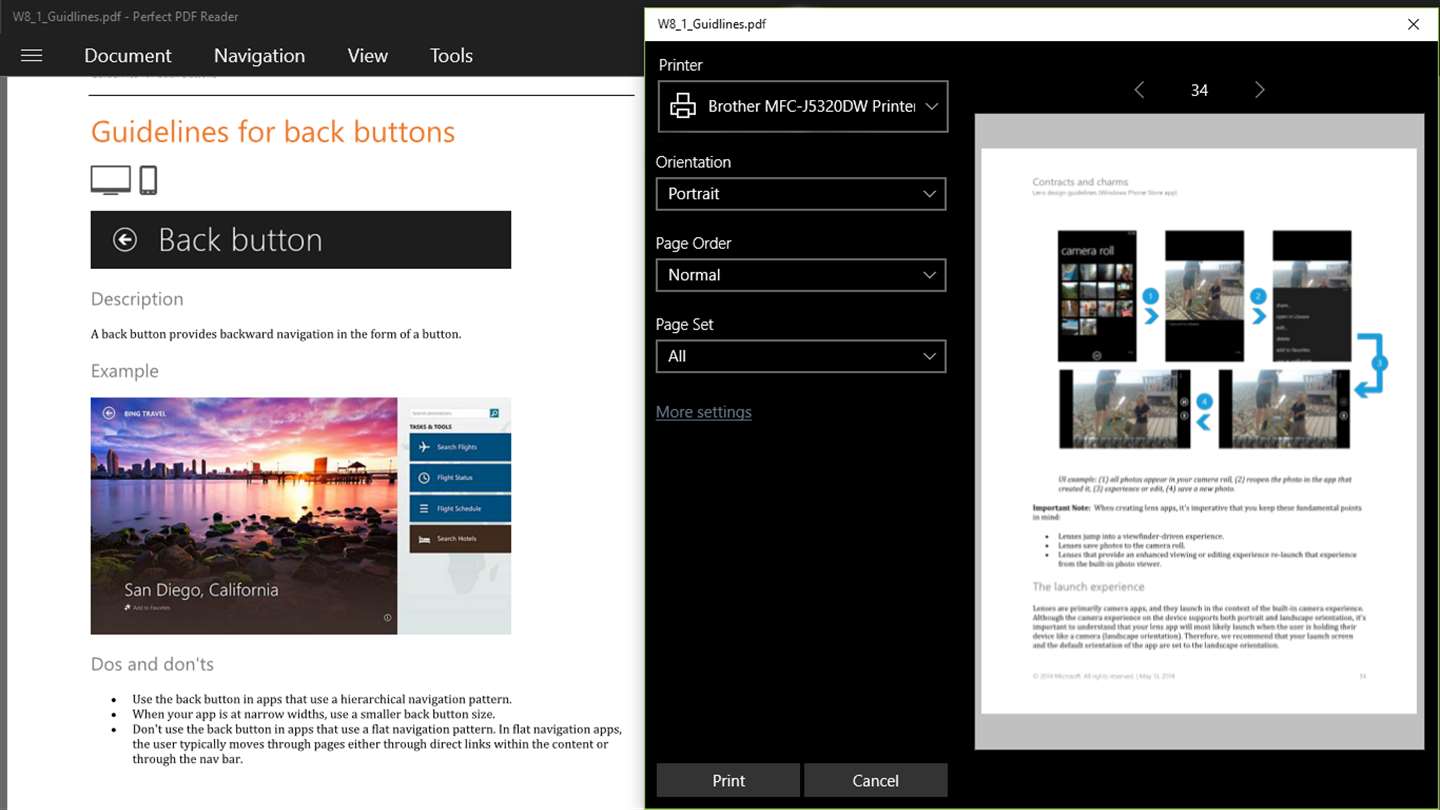
Task: Open the Navigation menu
Action: click(x=259, y=56)
